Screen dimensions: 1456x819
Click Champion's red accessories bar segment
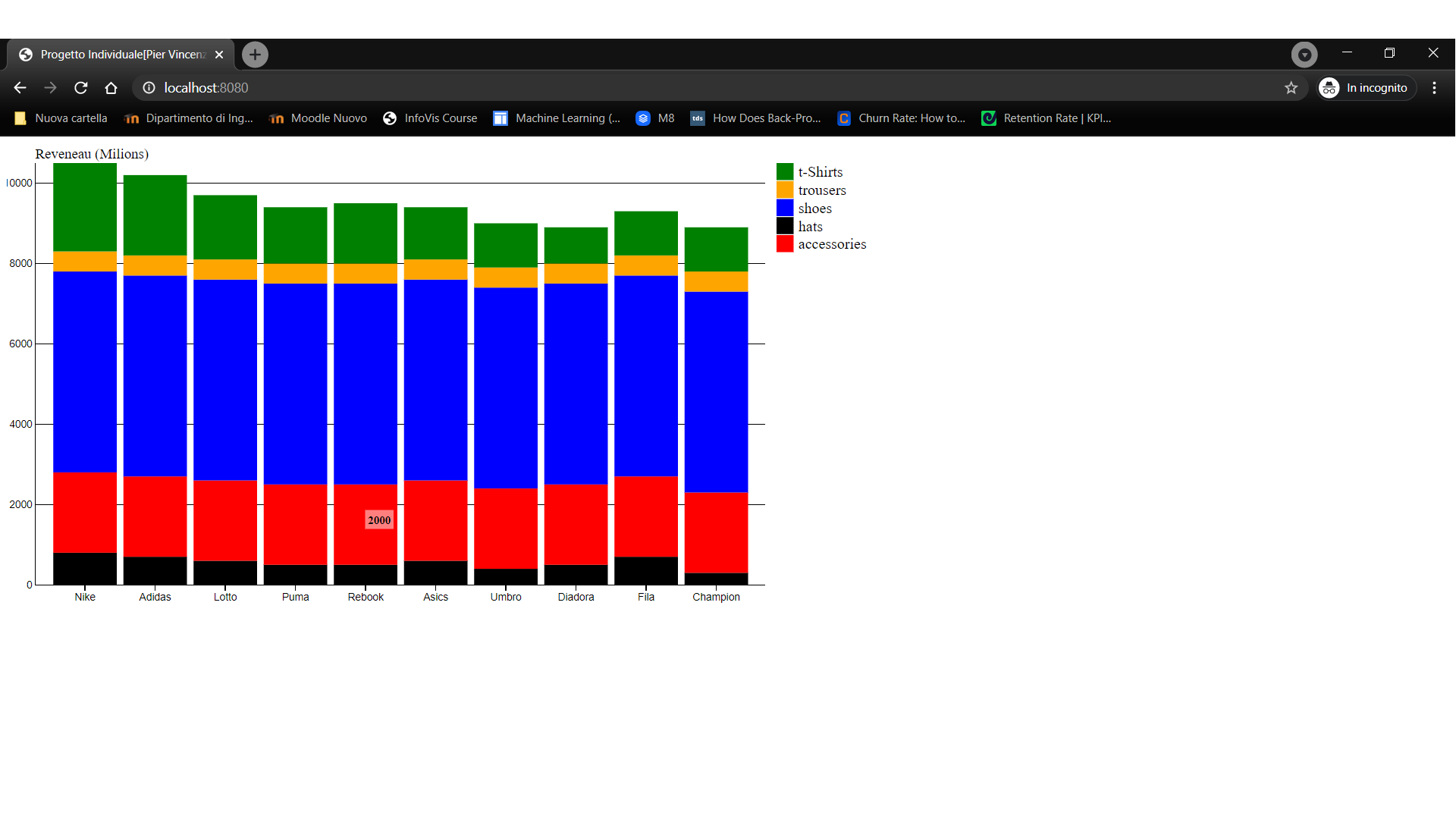click(716, 532)
